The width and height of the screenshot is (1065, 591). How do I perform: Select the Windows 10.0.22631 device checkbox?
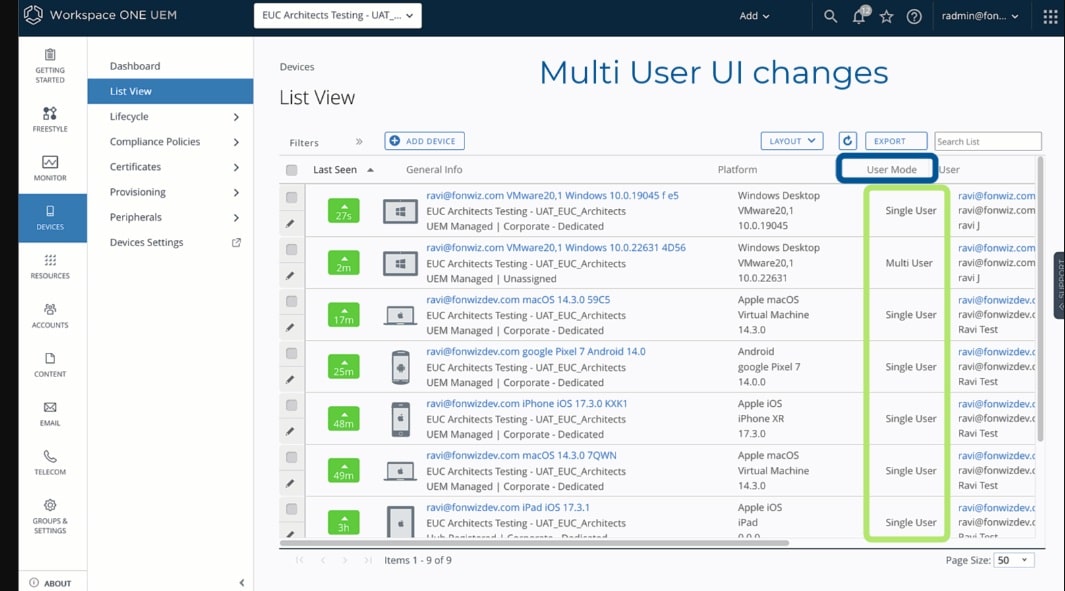[x=291, y=249]
